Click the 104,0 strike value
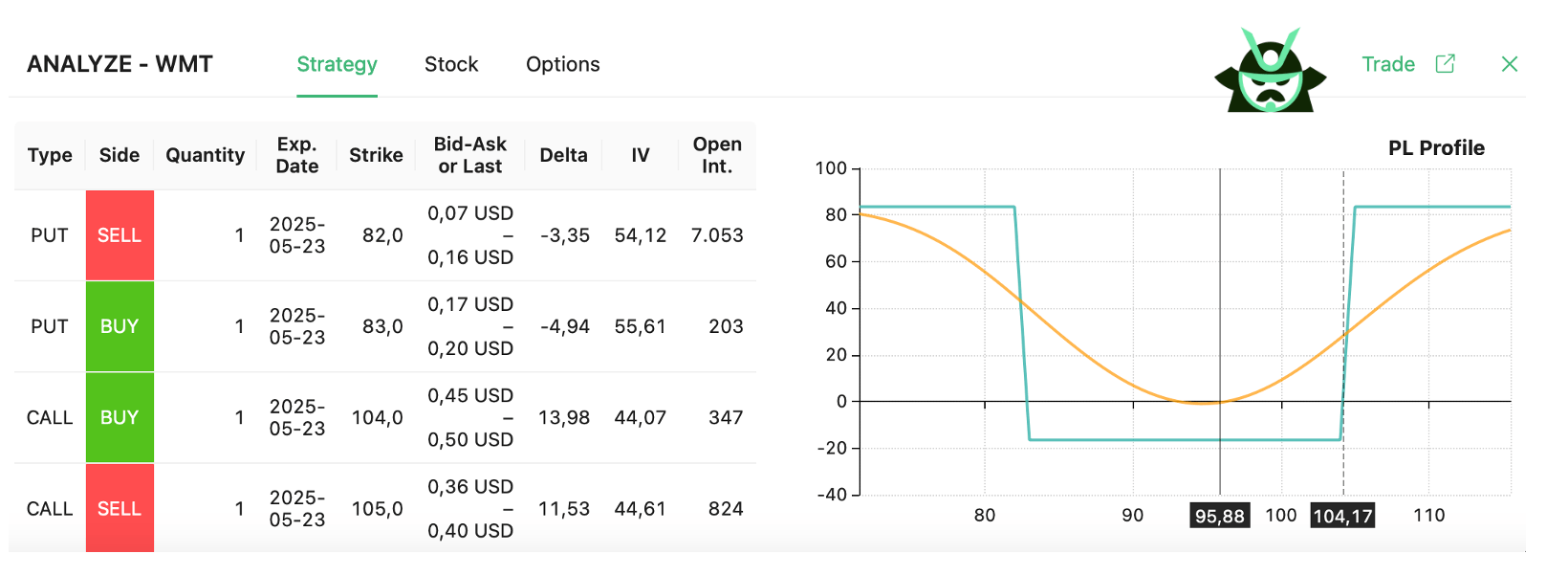Image resolution: width=1568 pixels, height=576 pixels. click(377, 417)
